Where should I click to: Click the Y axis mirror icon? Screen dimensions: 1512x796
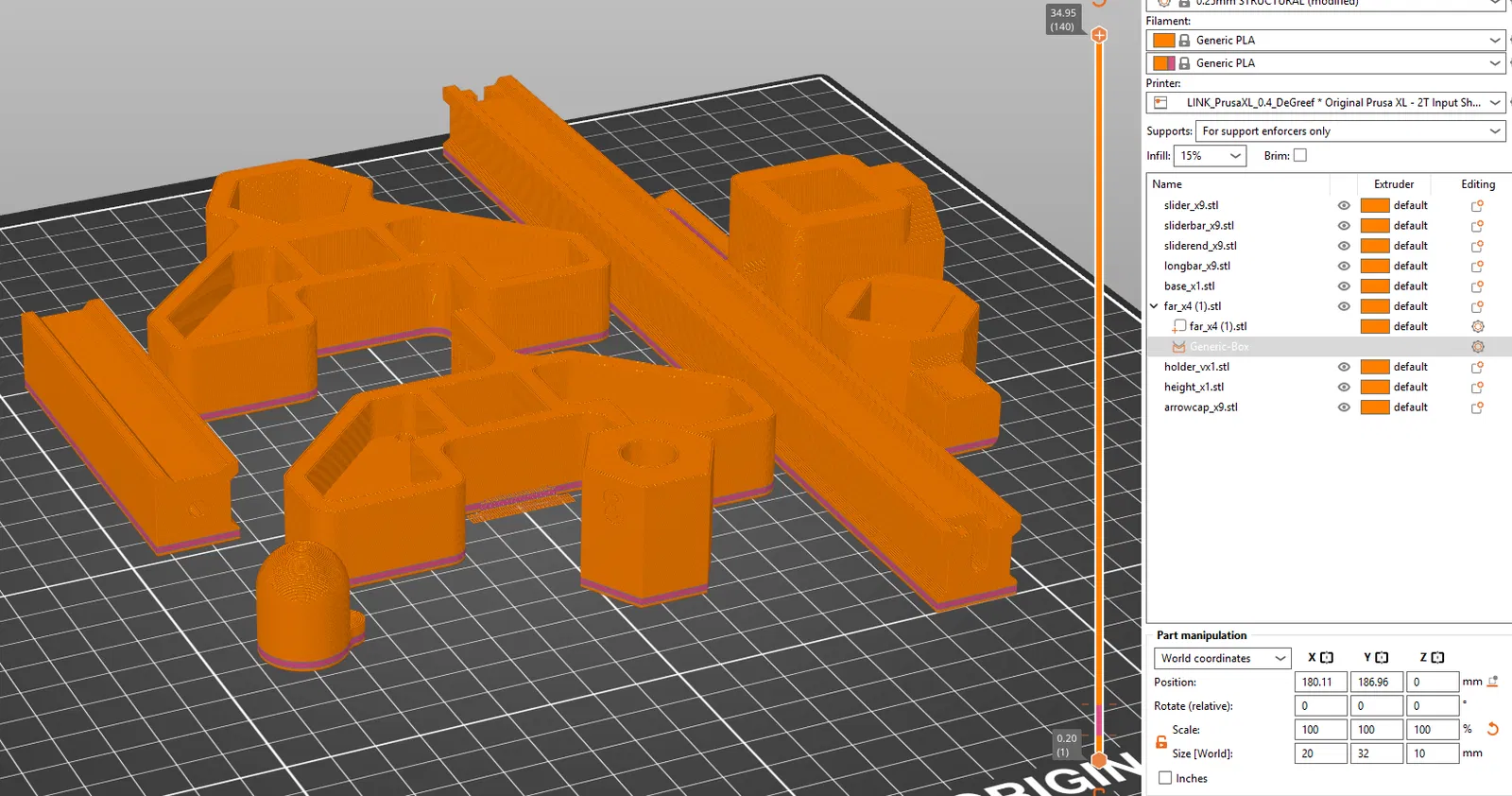coord(1383,658)
